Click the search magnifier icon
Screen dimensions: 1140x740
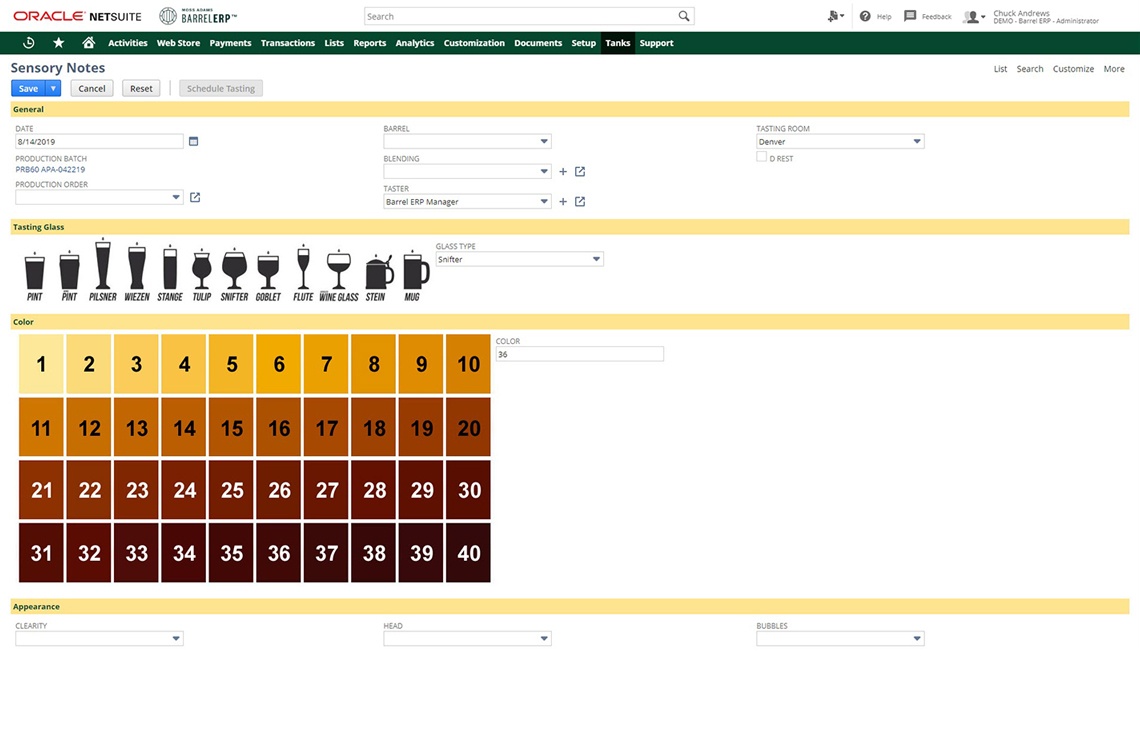pyautogui.click(x=684, y=17)
